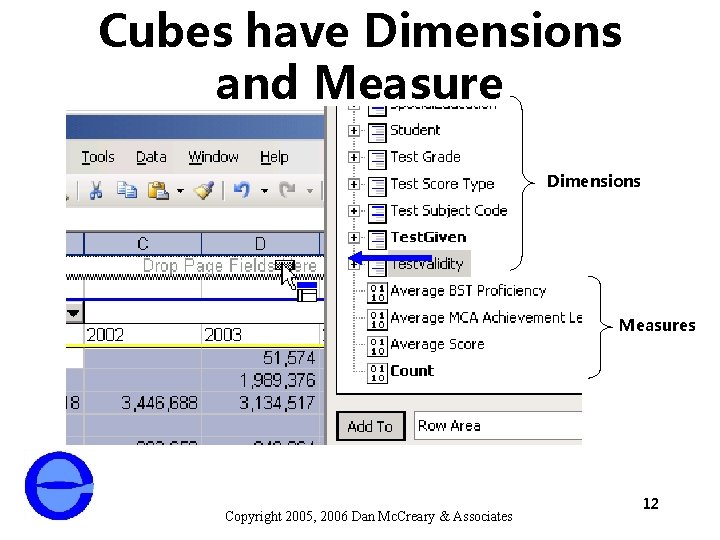Expand the Test Grade dimension node

tap(354, 157)
